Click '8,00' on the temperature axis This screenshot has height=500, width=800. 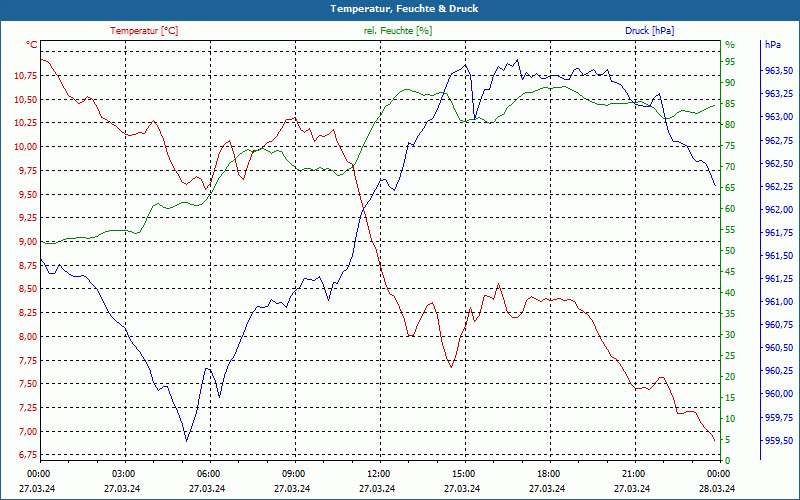[28, 337]
